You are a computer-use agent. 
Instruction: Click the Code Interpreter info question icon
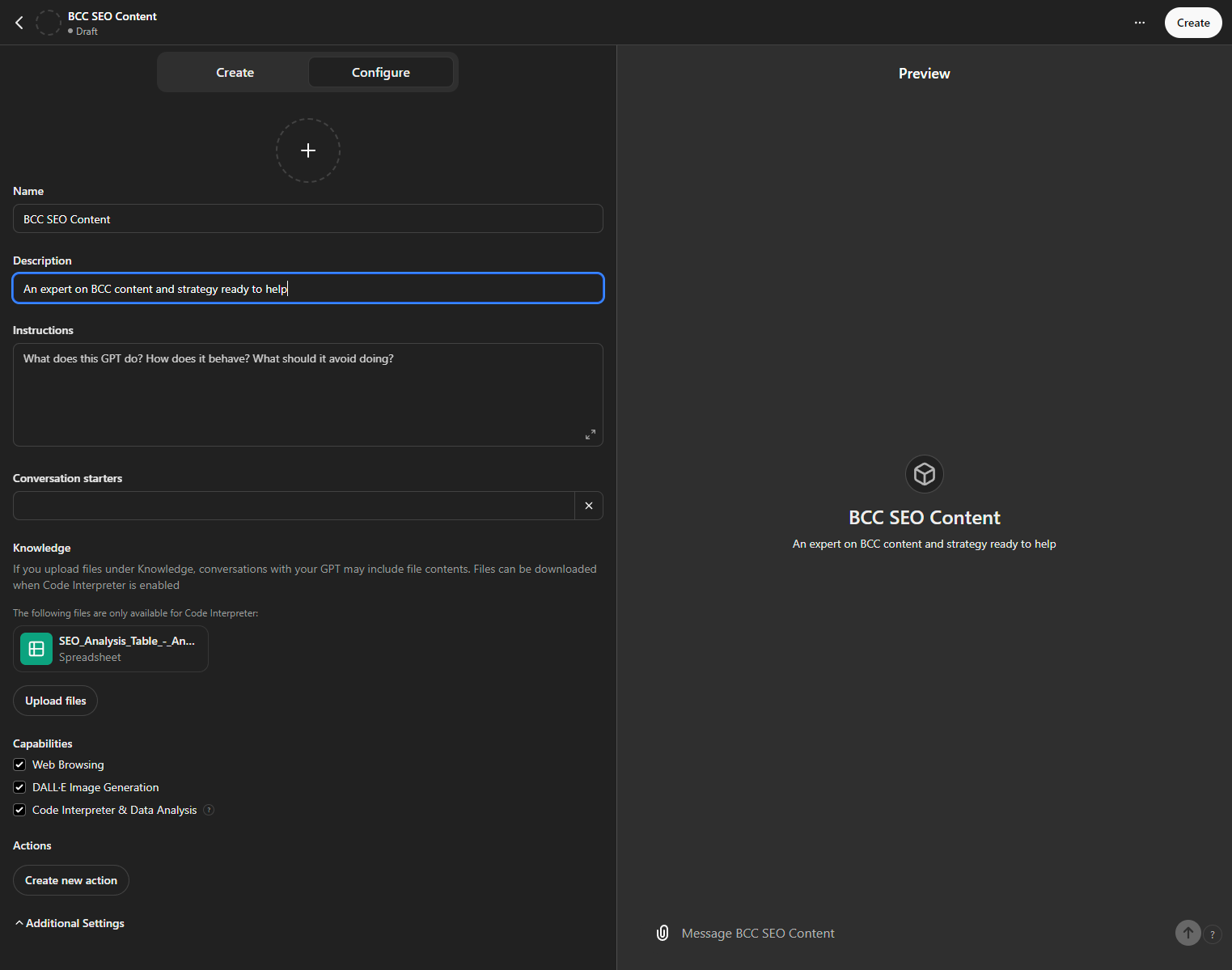pos(209,810)
